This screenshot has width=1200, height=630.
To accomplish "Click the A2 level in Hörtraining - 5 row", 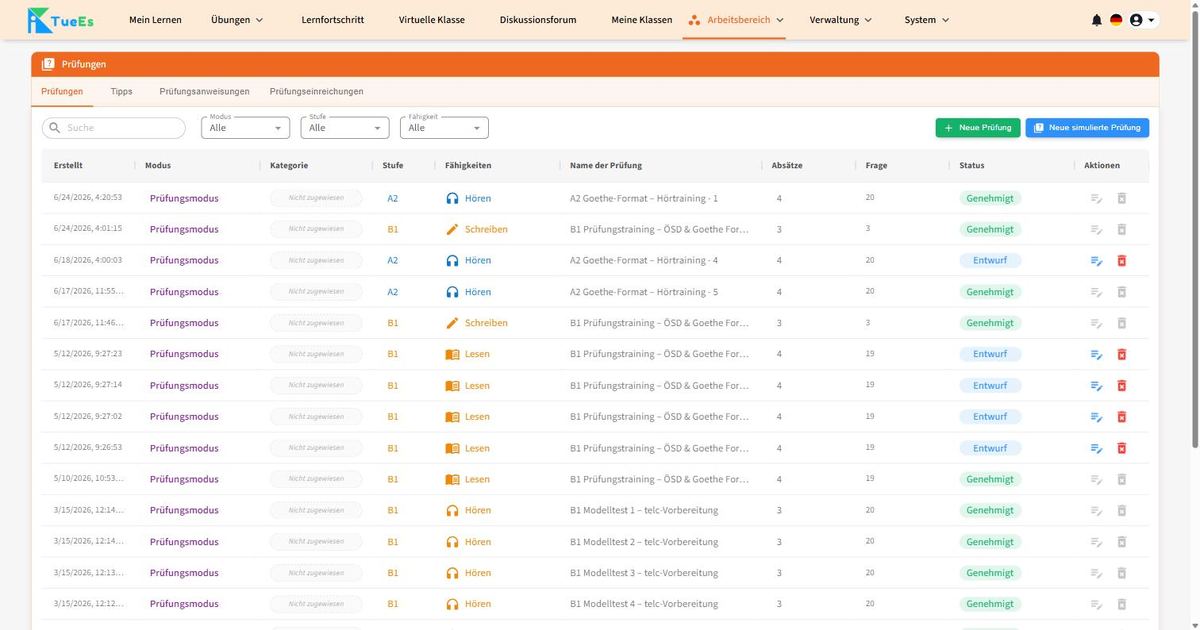I will (392, 292).
